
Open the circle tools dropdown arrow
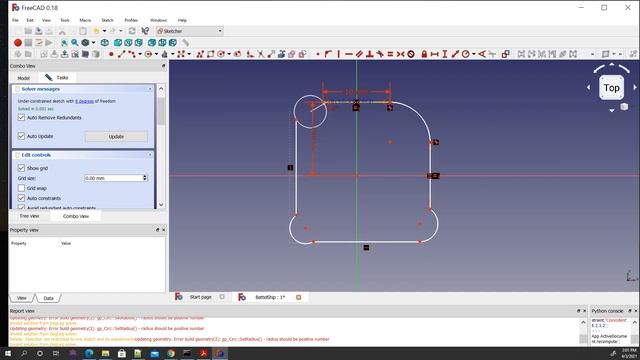[x=156, y=54]
